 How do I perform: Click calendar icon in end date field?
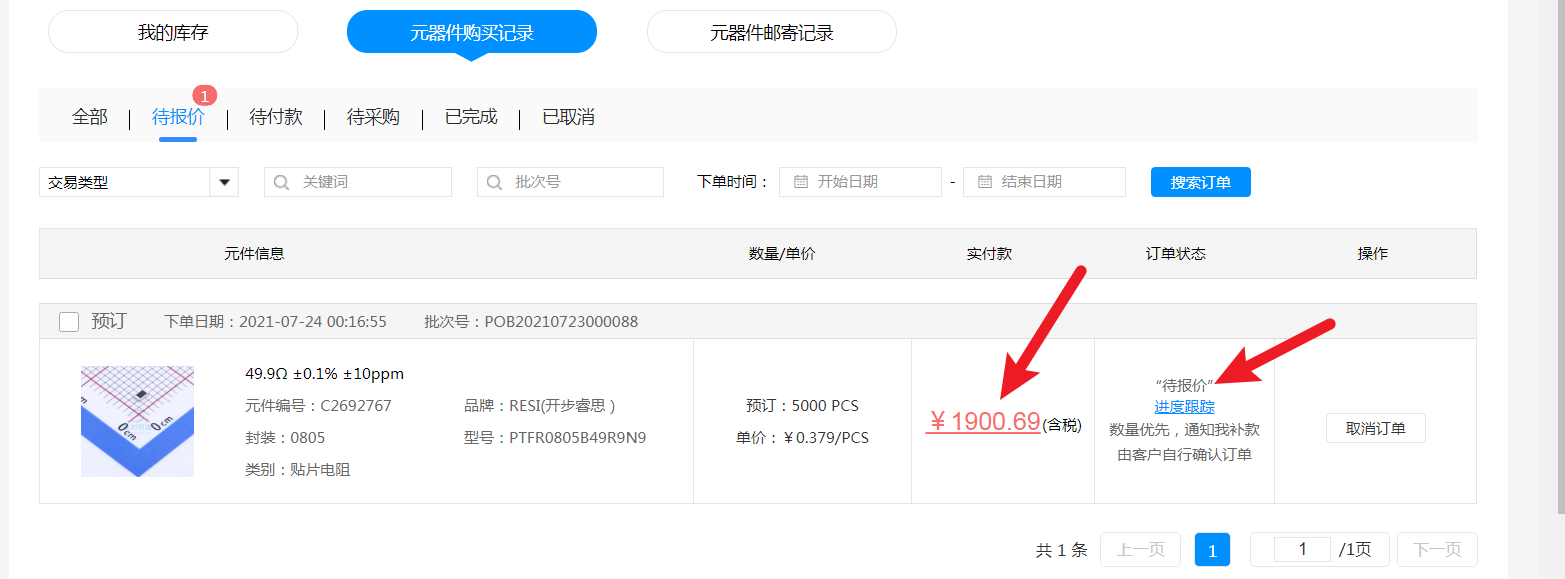click(984, 182)
